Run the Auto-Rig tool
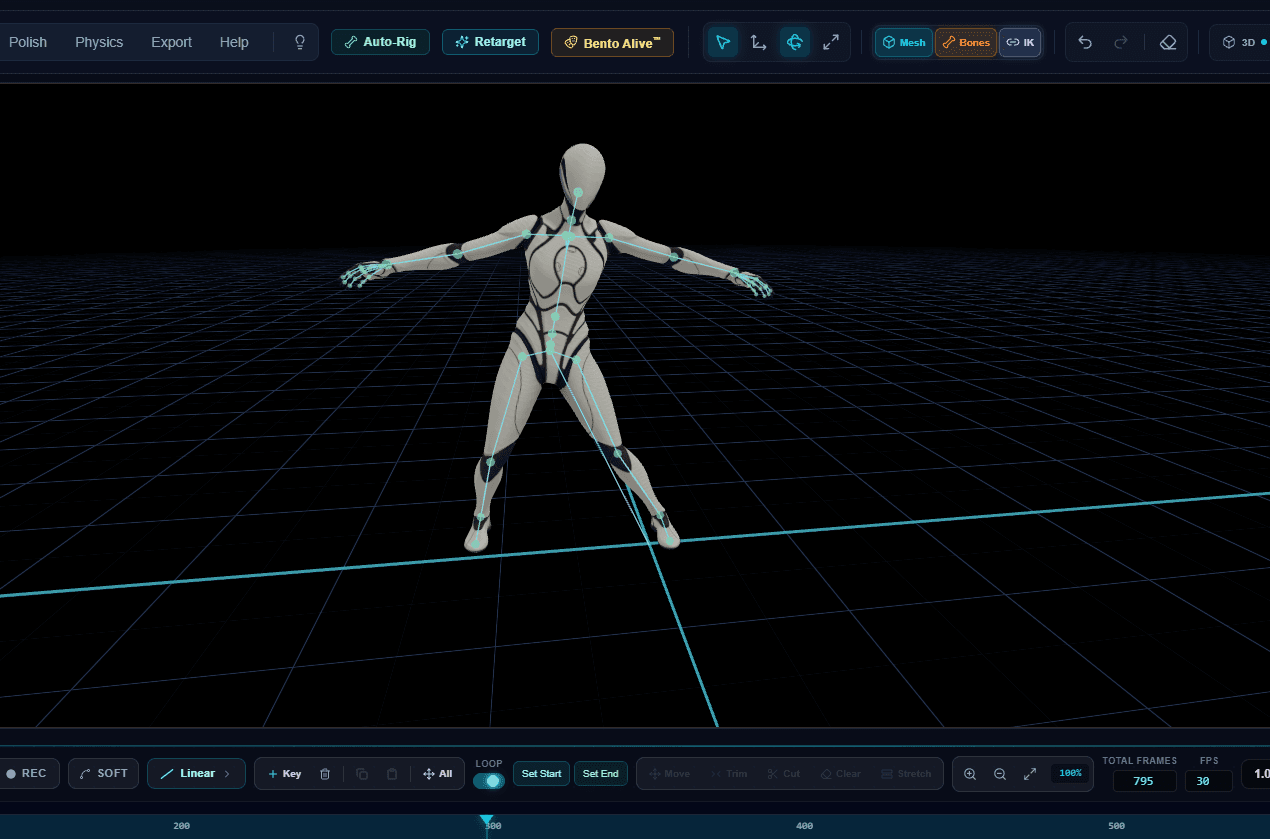 click(x=380, y=42)
